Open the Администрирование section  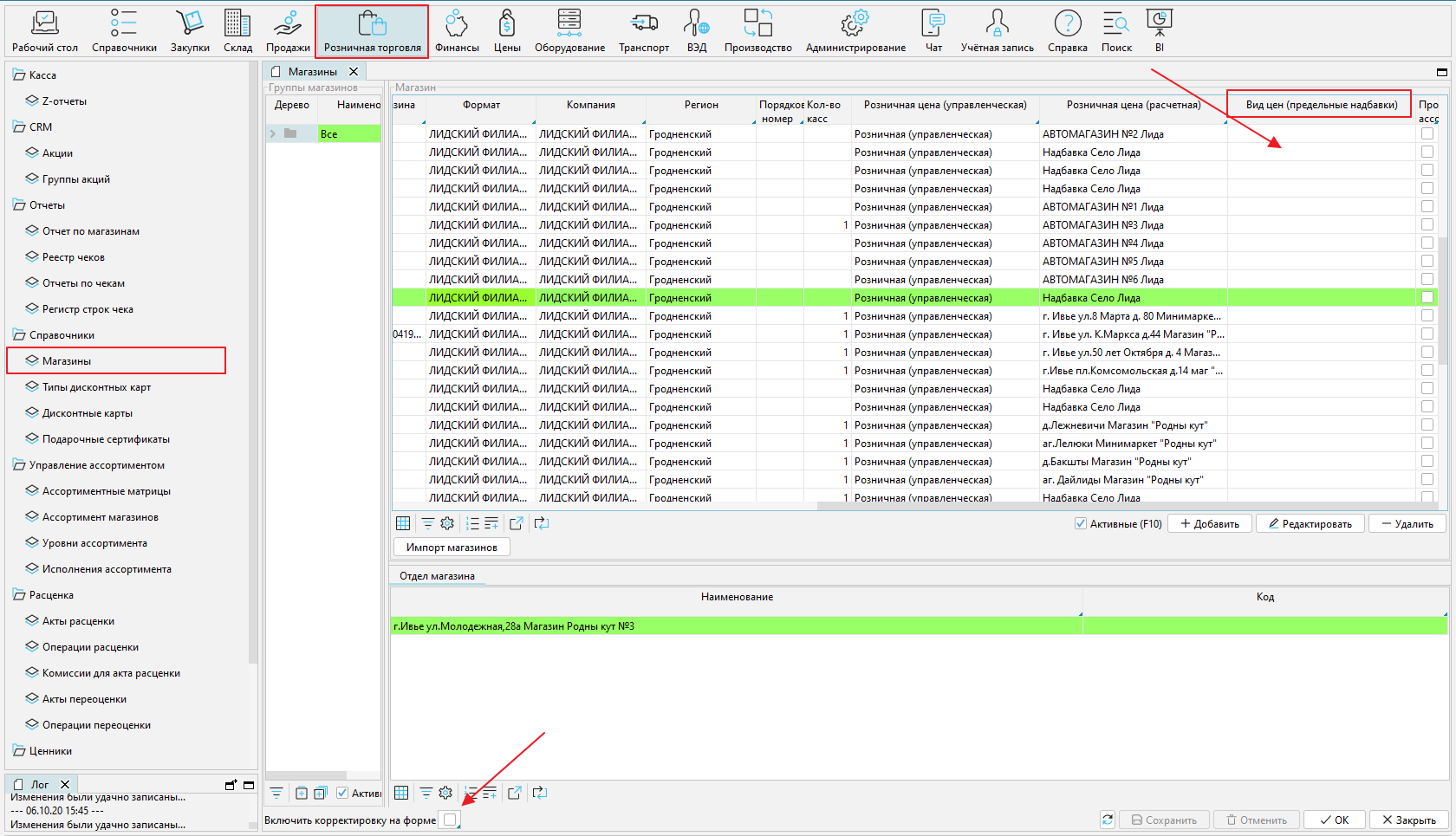click(855, 31)
